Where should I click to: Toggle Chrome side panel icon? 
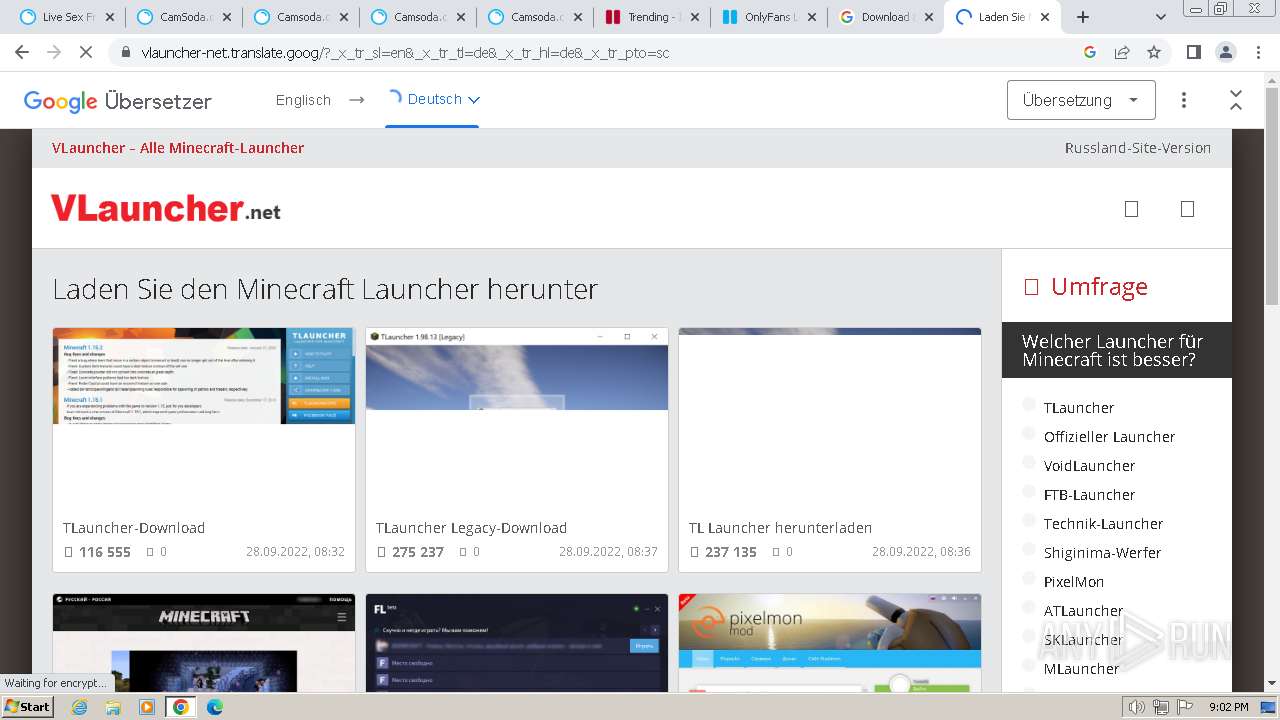point(1193,52)
